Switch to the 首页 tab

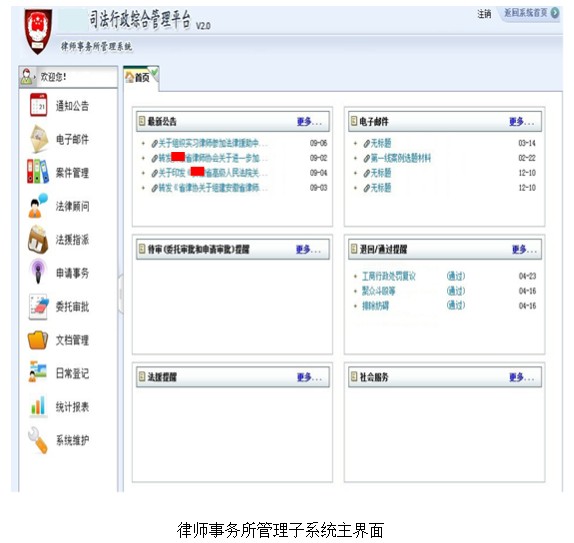[142, 78]
